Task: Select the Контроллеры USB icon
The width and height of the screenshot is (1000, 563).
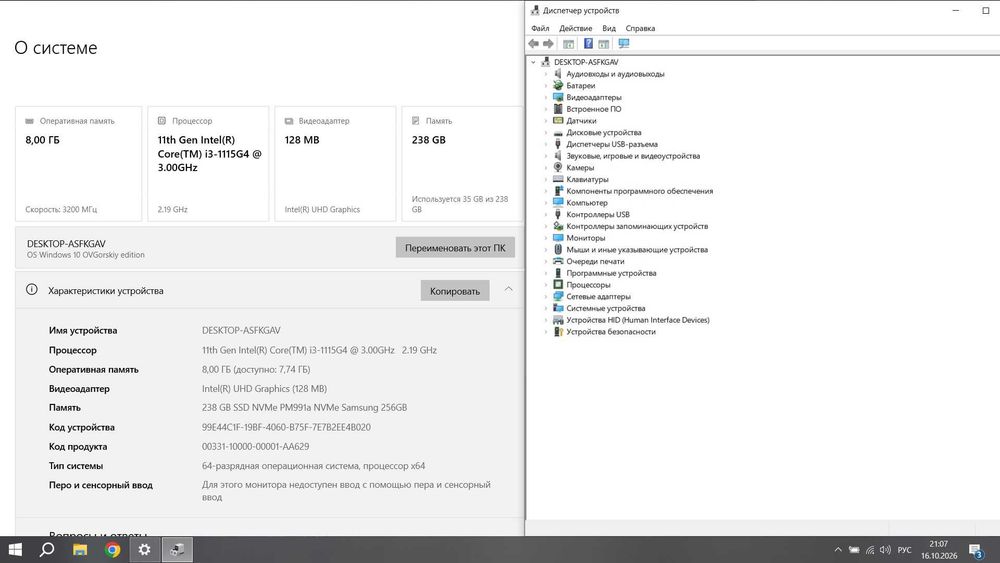Action: tap(558, 214)
